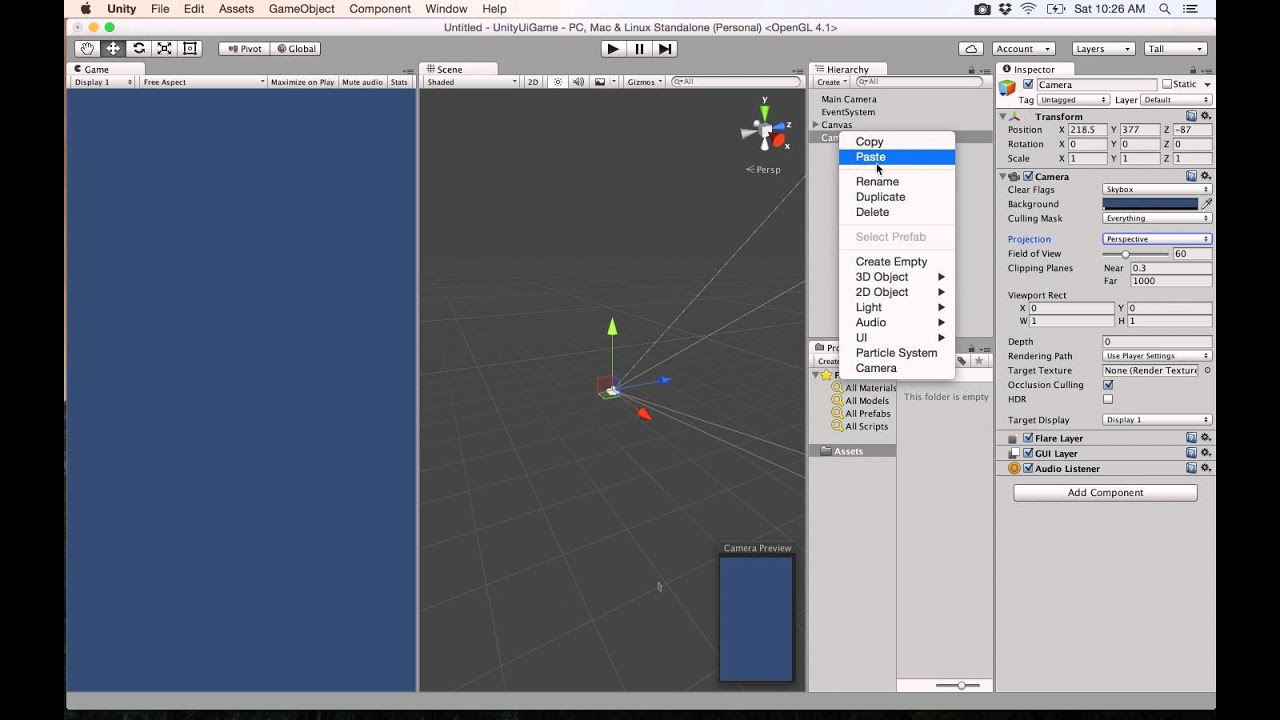Toggle Flare Layer component checkbox
1280x720 pixels.
(x=1027, y=438)
